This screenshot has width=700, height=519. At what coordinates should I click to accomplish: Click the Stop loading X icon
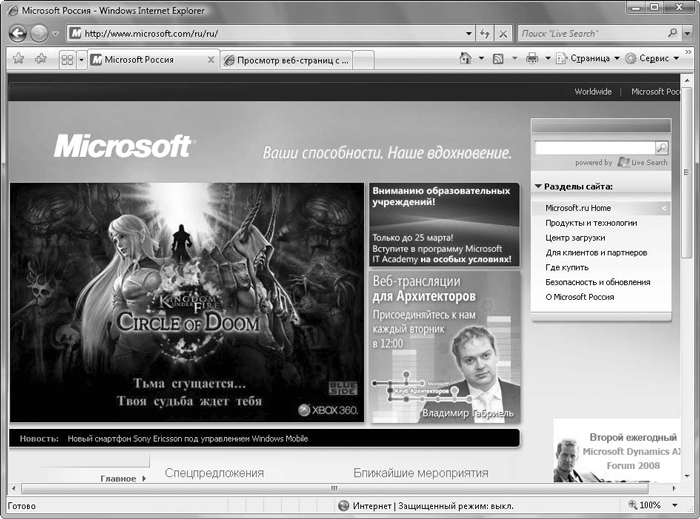point(505,33)
